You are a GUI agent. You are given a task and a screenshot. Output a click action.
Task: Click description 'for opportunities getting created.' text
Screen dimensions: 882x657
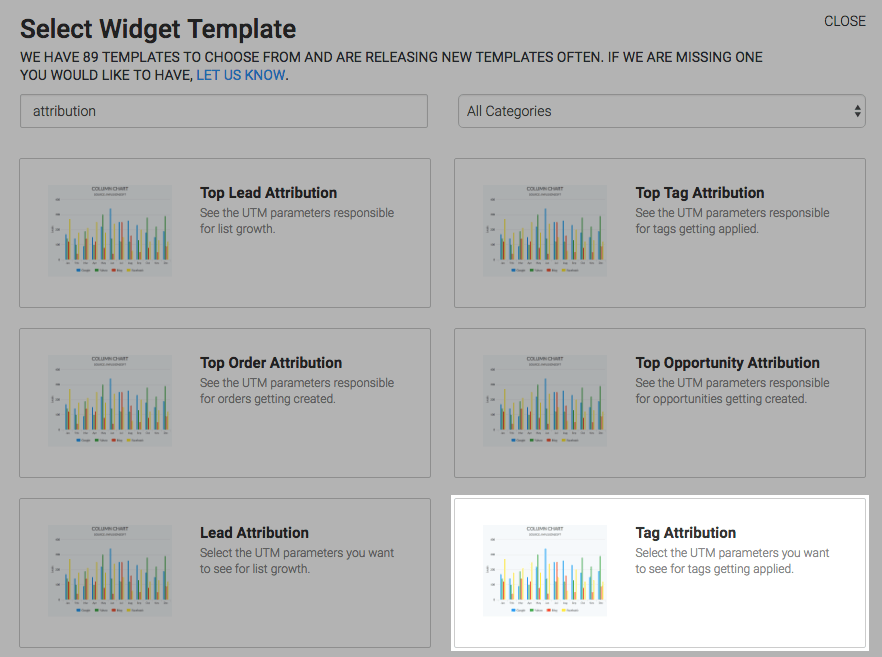(721, 399)
